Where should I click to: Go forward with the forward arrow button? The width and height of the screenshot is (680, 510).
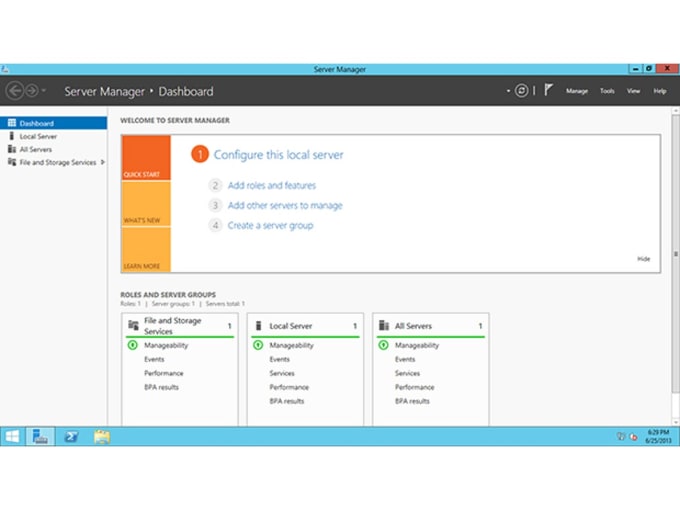32,91
